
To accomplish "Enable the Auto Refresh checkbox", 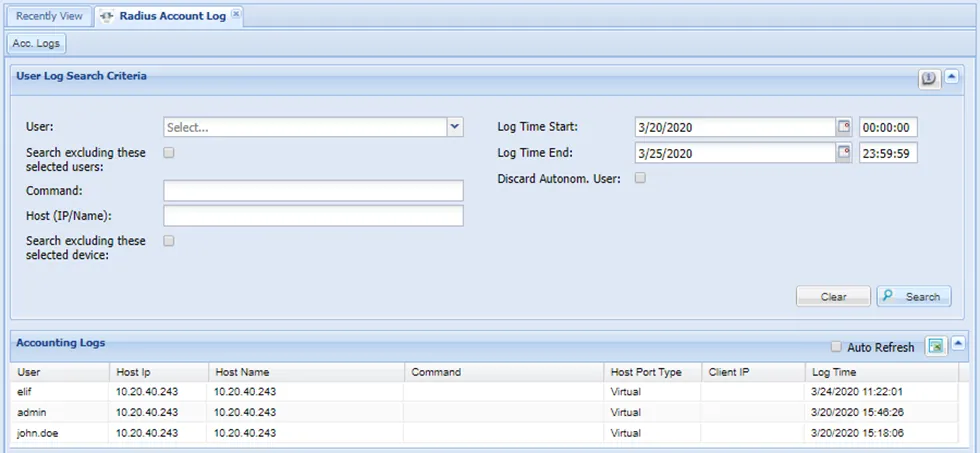I will [x=836, y=347].
